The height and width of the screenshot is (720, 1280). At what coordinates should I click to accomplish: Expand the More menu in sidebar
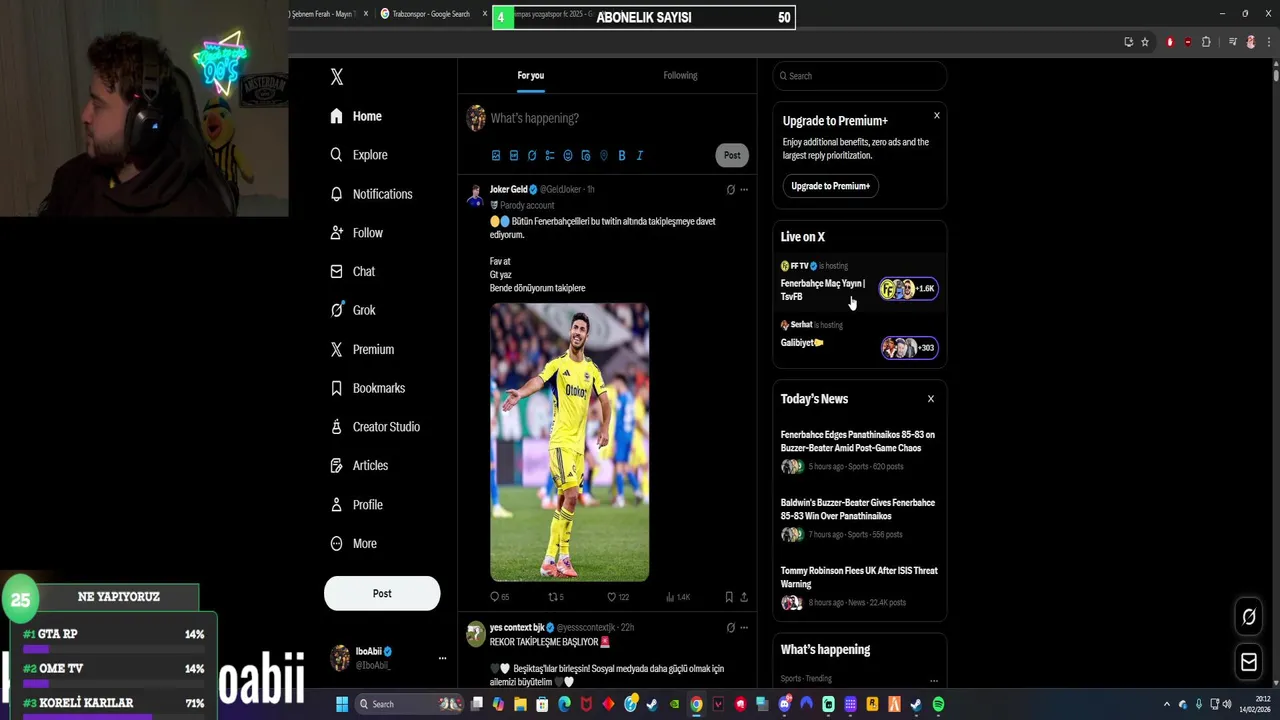click(x=353, y=544)
